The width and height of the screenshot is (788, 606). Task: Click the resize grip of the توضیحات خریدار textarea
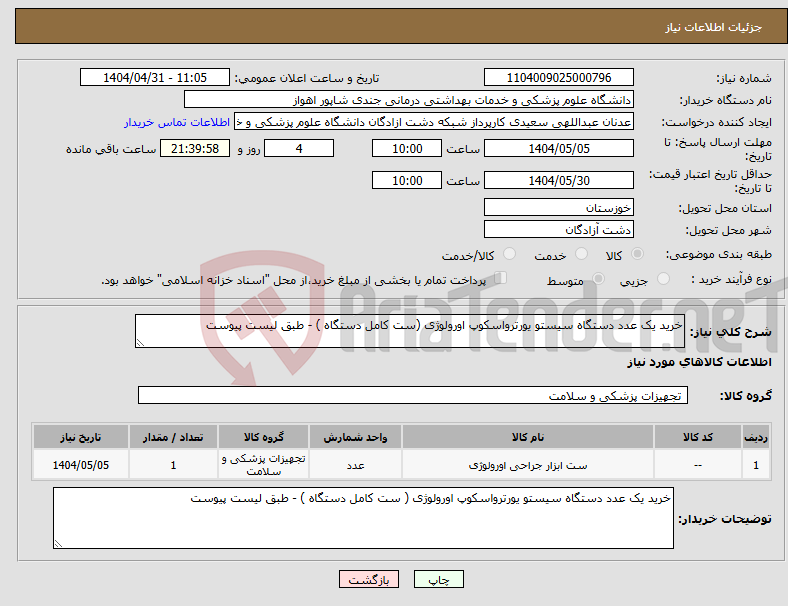(x=58, y=544)
